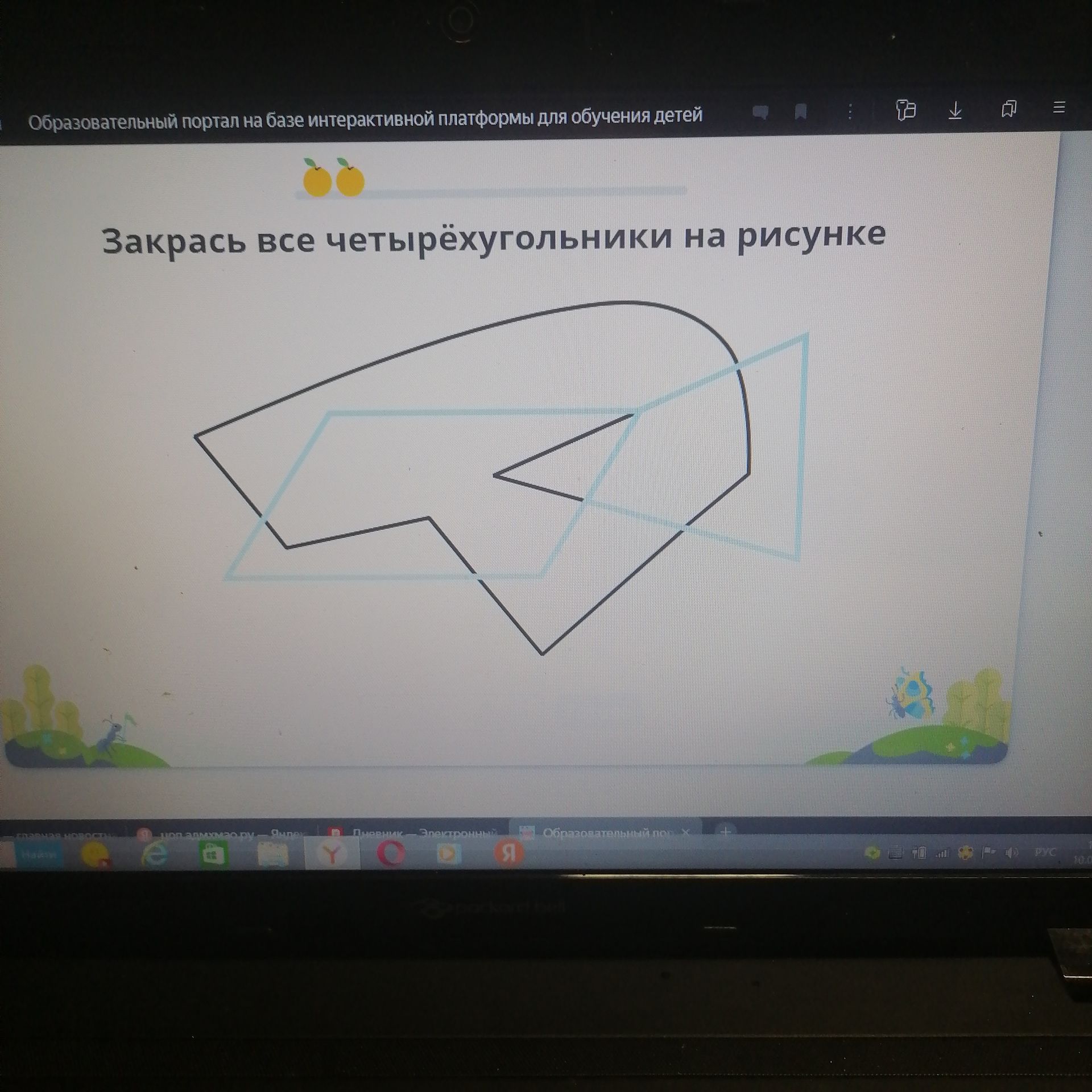Open the three-dot page options
The height and width of the screenshot is (1092, 1092).
(x=850, y=111)
